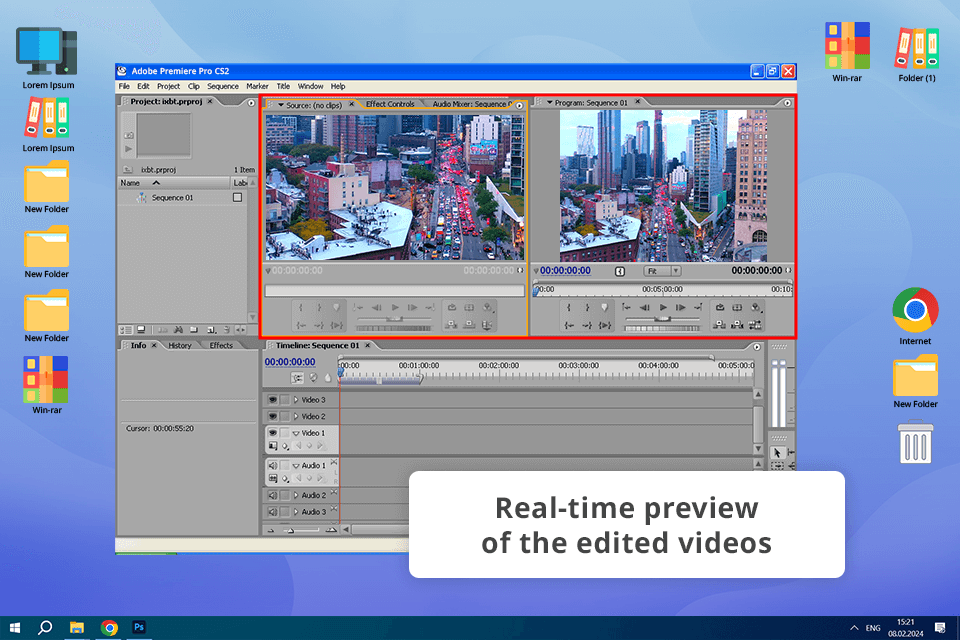Pick the Selection tool in Tools panel
The width and height of the screenshot is (960, 640).
(x=776, y=453)
